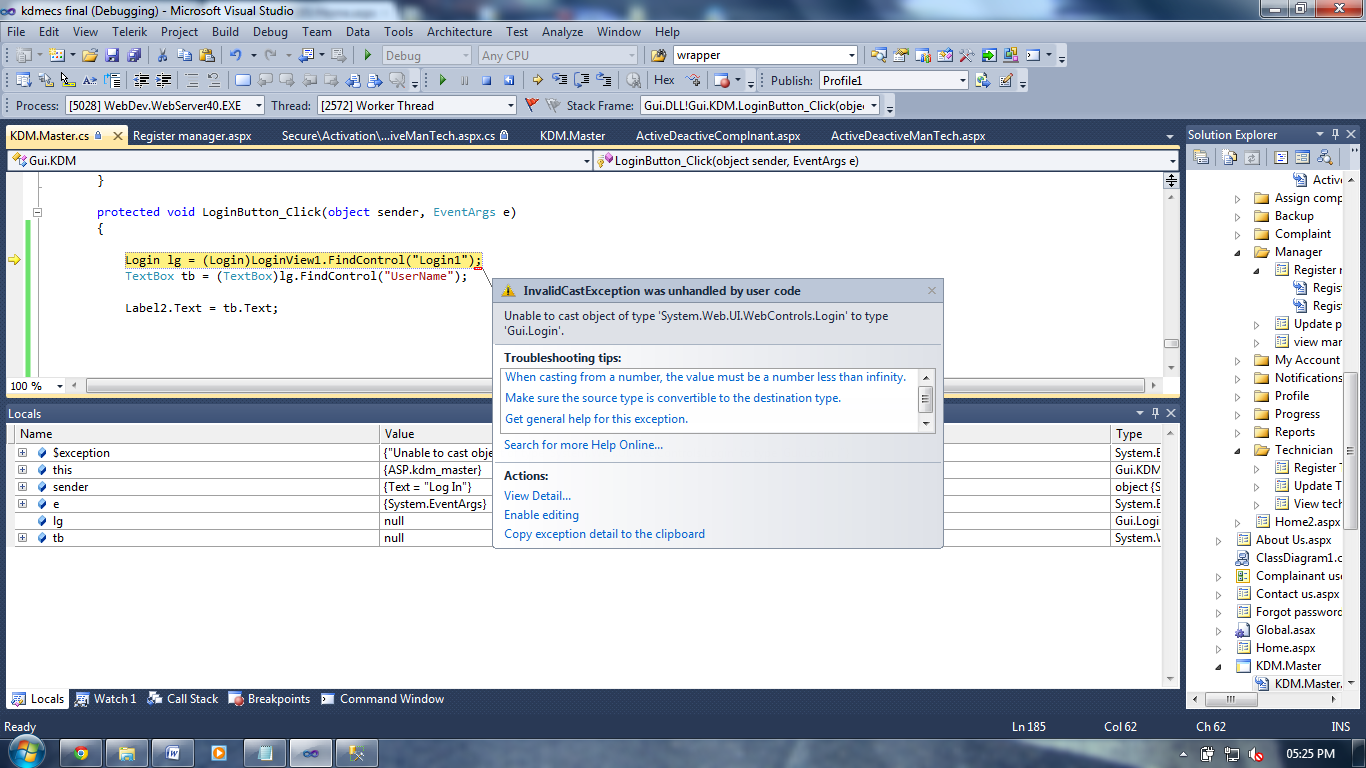
Task: Click the Step Into icon
Action: (x=559, y=80)
